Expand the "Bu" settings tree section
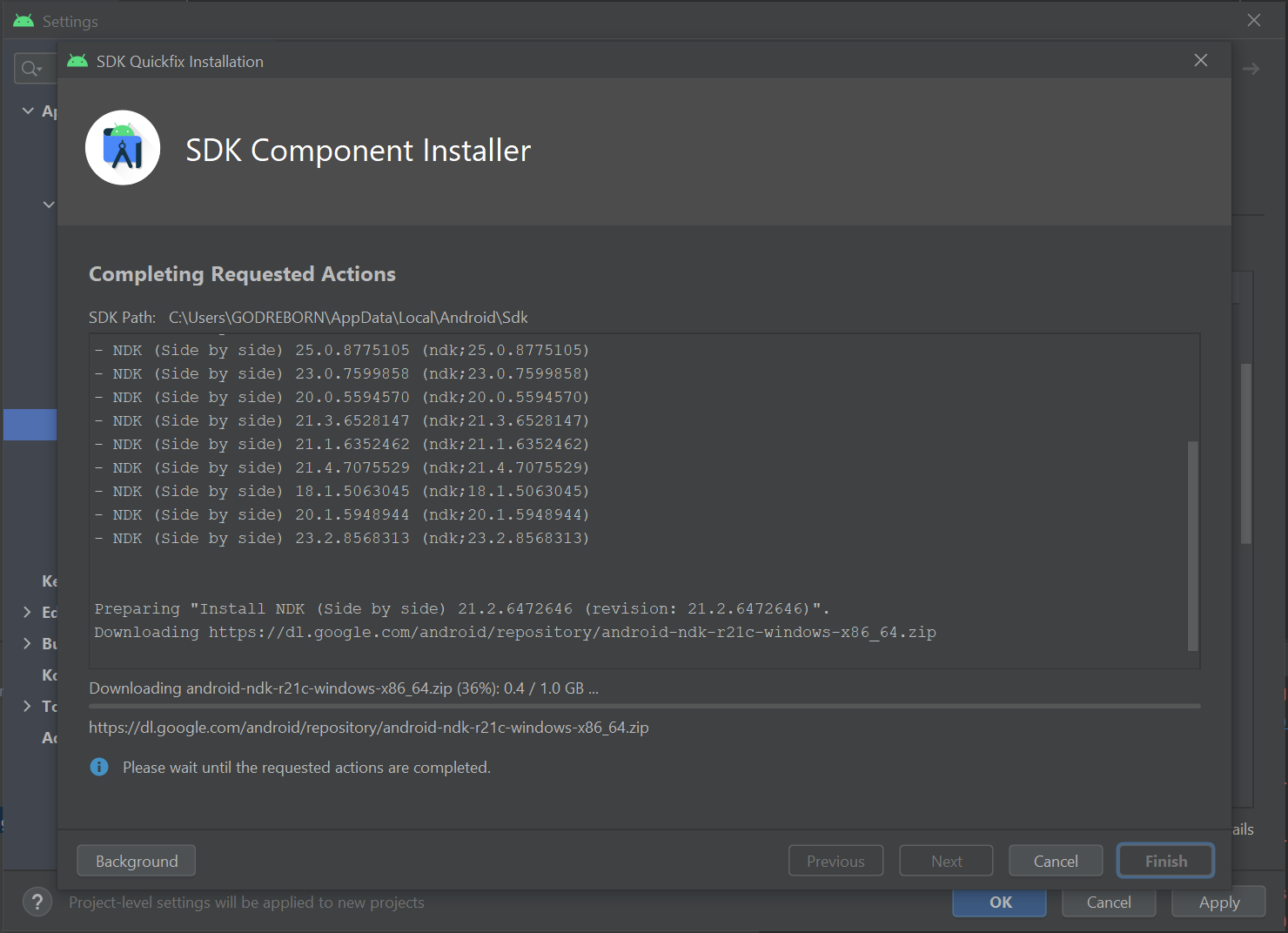Viewport: 1288px width, 933px height. 27,643
